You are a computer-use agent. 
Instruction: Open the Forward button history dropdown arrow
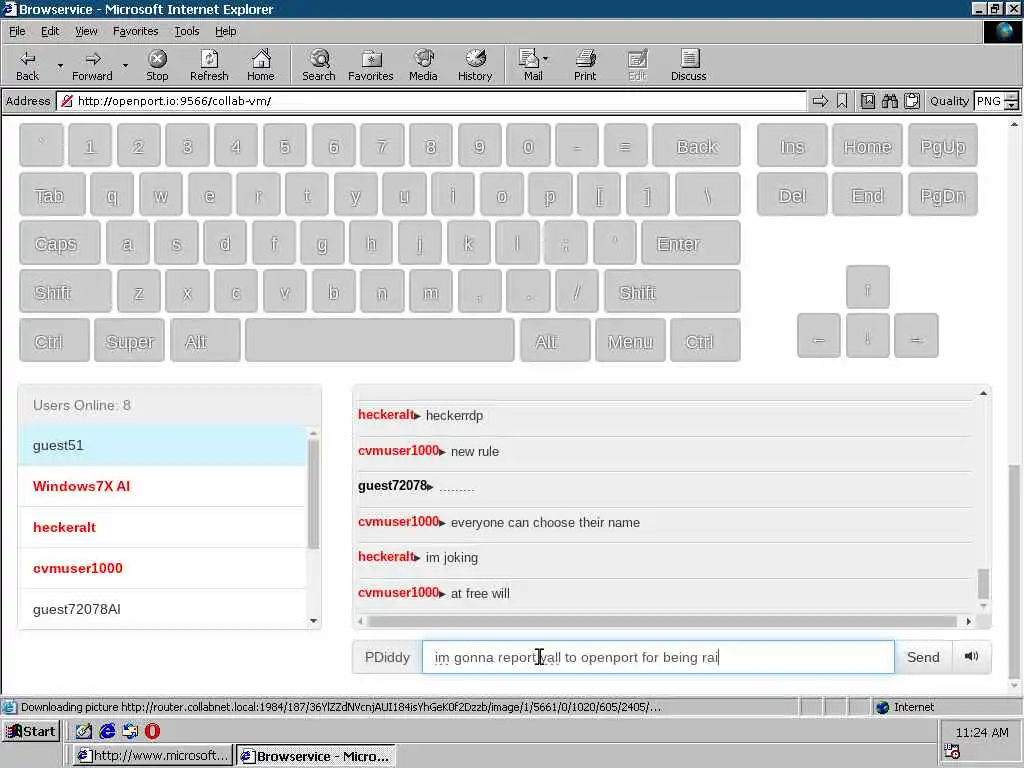coord(125,65)
